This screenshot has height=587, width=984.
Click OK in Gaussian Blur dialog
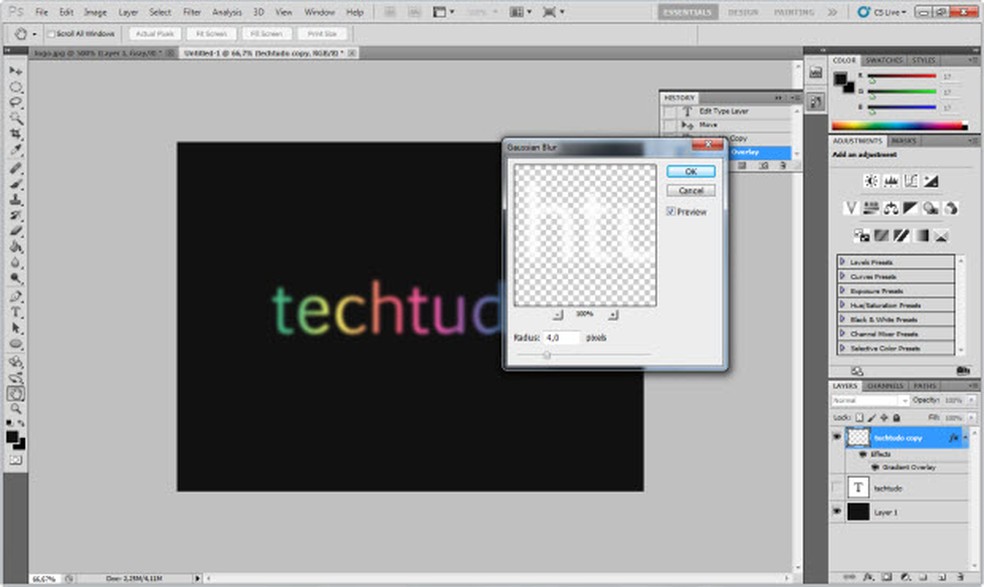point(691,172)
